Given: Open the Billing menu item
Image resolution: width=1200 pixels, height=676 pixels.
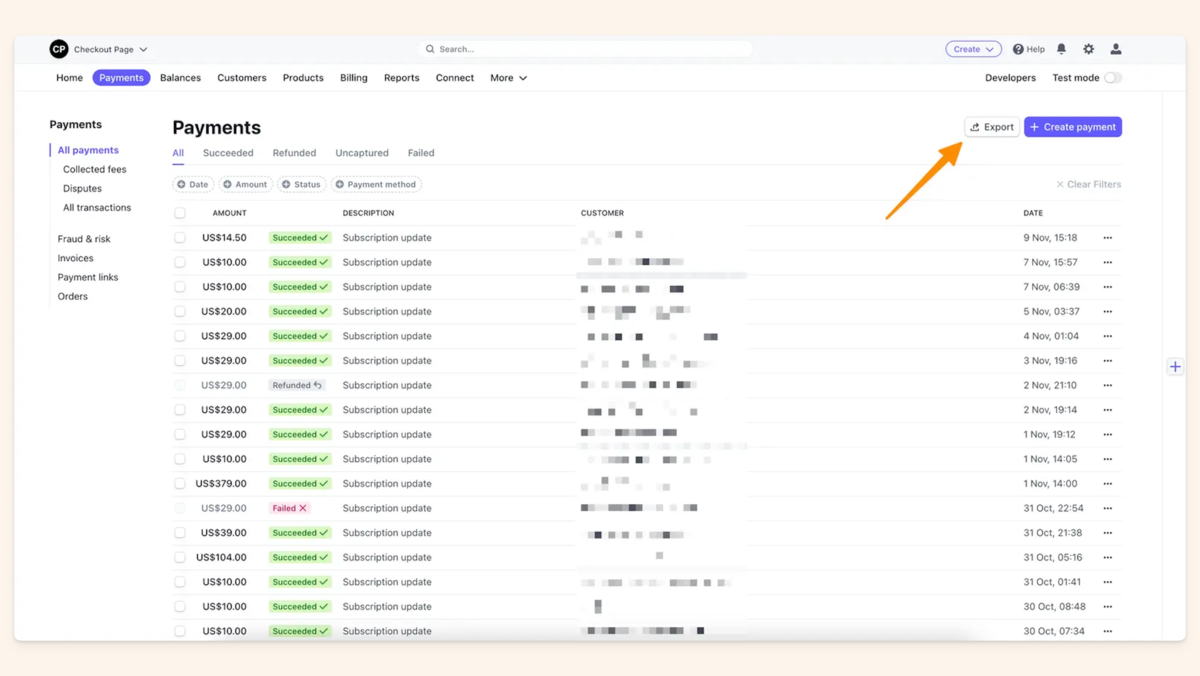Looking at the screenshot, I should [x=353, y=77].
